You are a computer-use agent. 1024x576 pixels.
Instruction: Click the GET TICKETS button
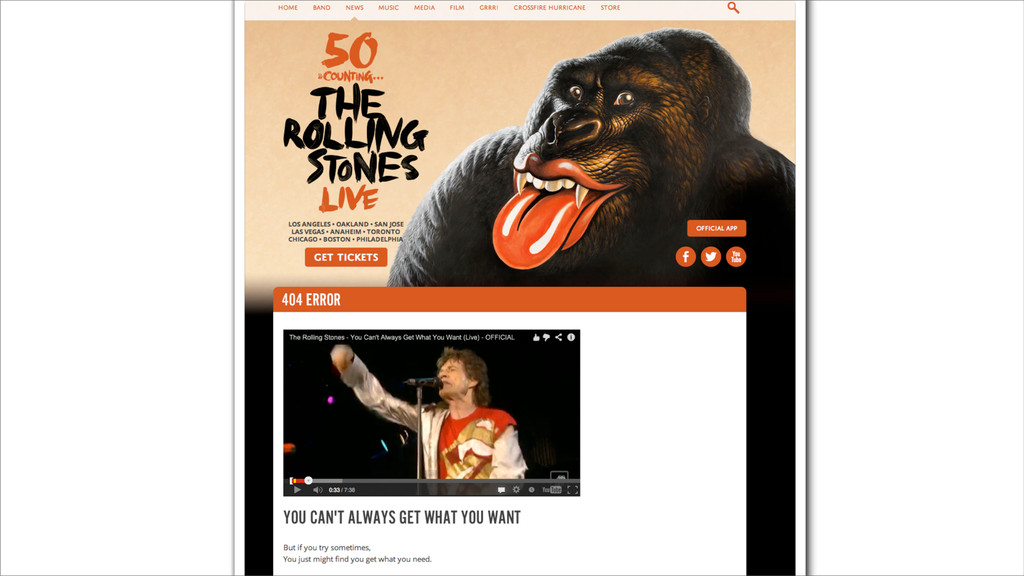[x=346, y=257]
